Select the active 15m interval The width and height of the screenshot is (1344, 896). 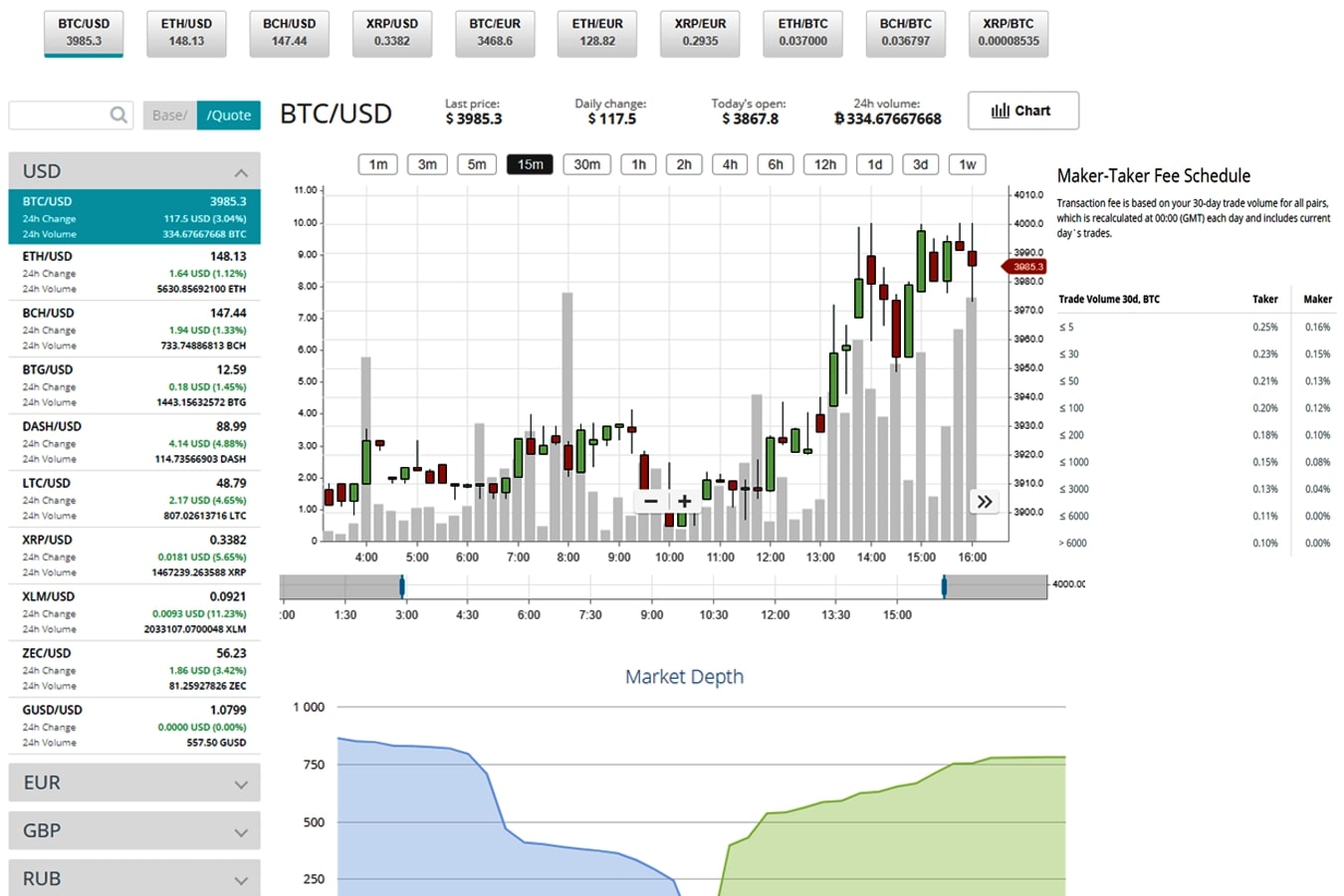[531, 164]
